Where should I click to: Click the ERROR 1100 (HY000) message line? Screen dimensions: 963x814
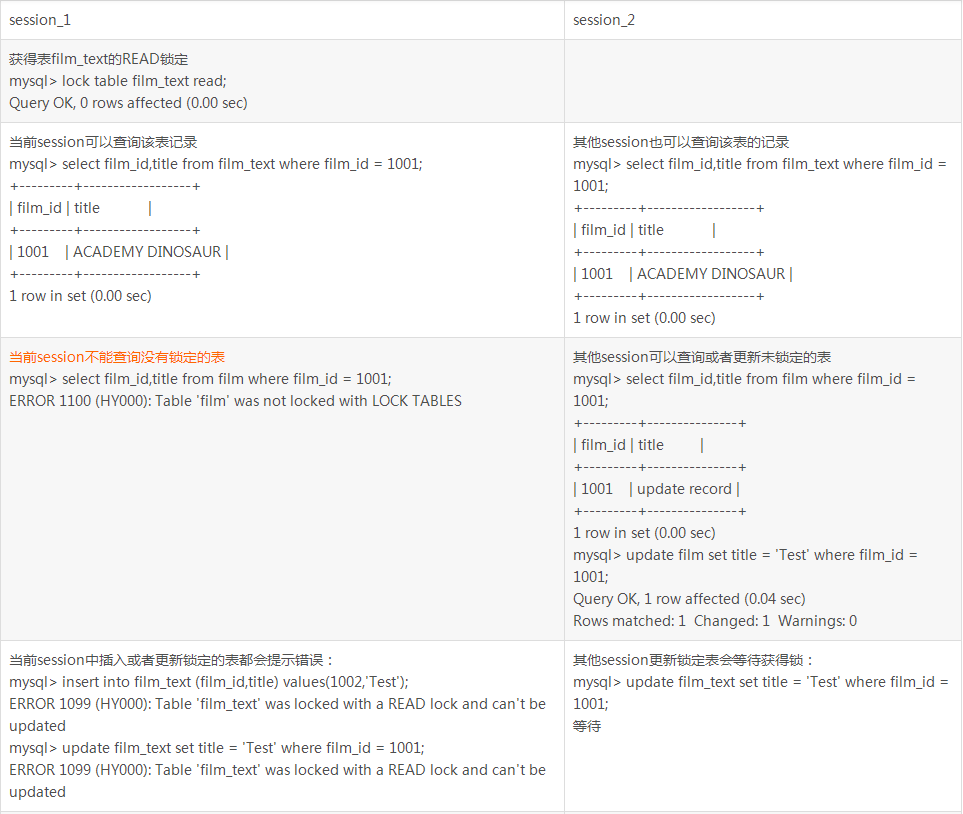click(x=235, y=401)
